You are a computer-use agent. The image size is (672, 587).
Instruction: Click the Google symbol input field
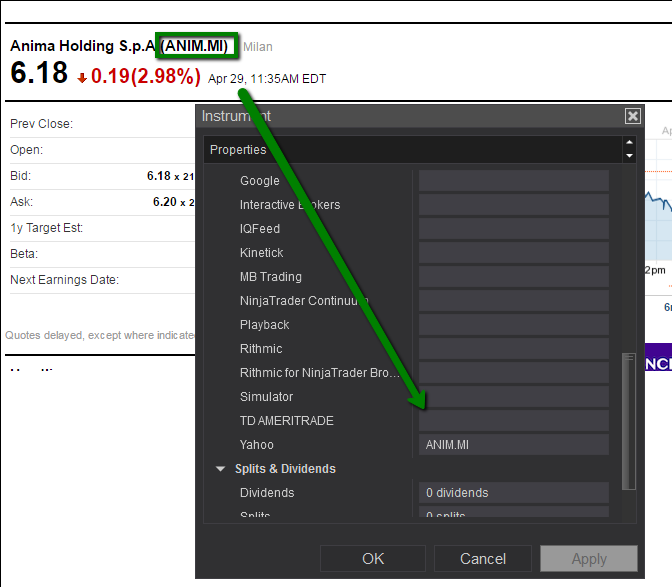(513, 181)
